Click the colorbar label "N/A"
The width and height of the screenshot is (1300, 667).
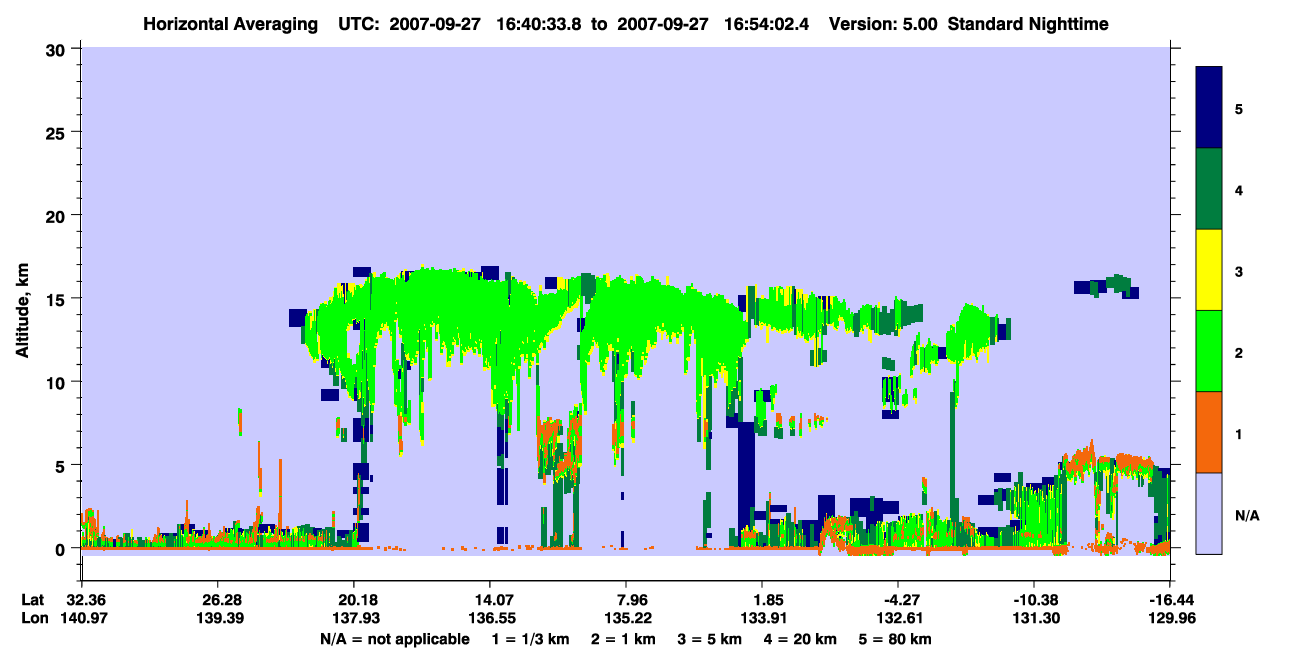click(1246, 516)
